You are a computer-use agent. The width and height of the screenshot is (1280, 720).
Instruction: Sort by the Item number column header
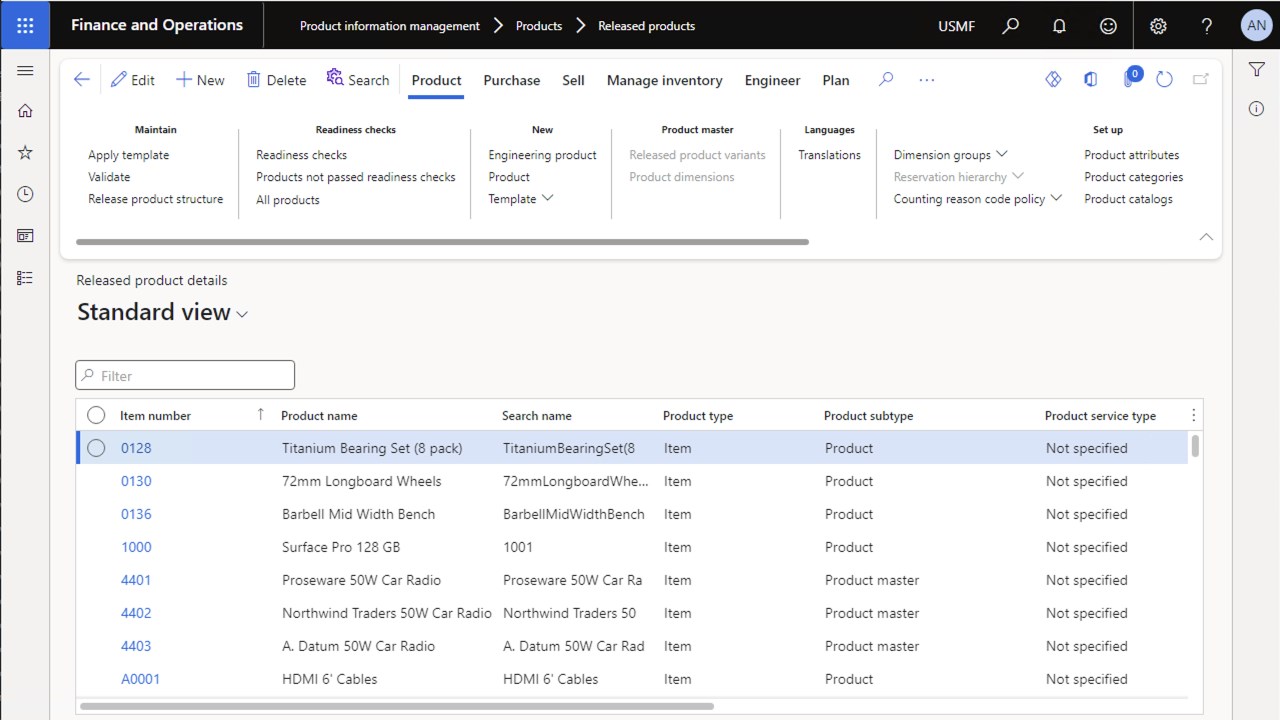[x=155, y=415]
